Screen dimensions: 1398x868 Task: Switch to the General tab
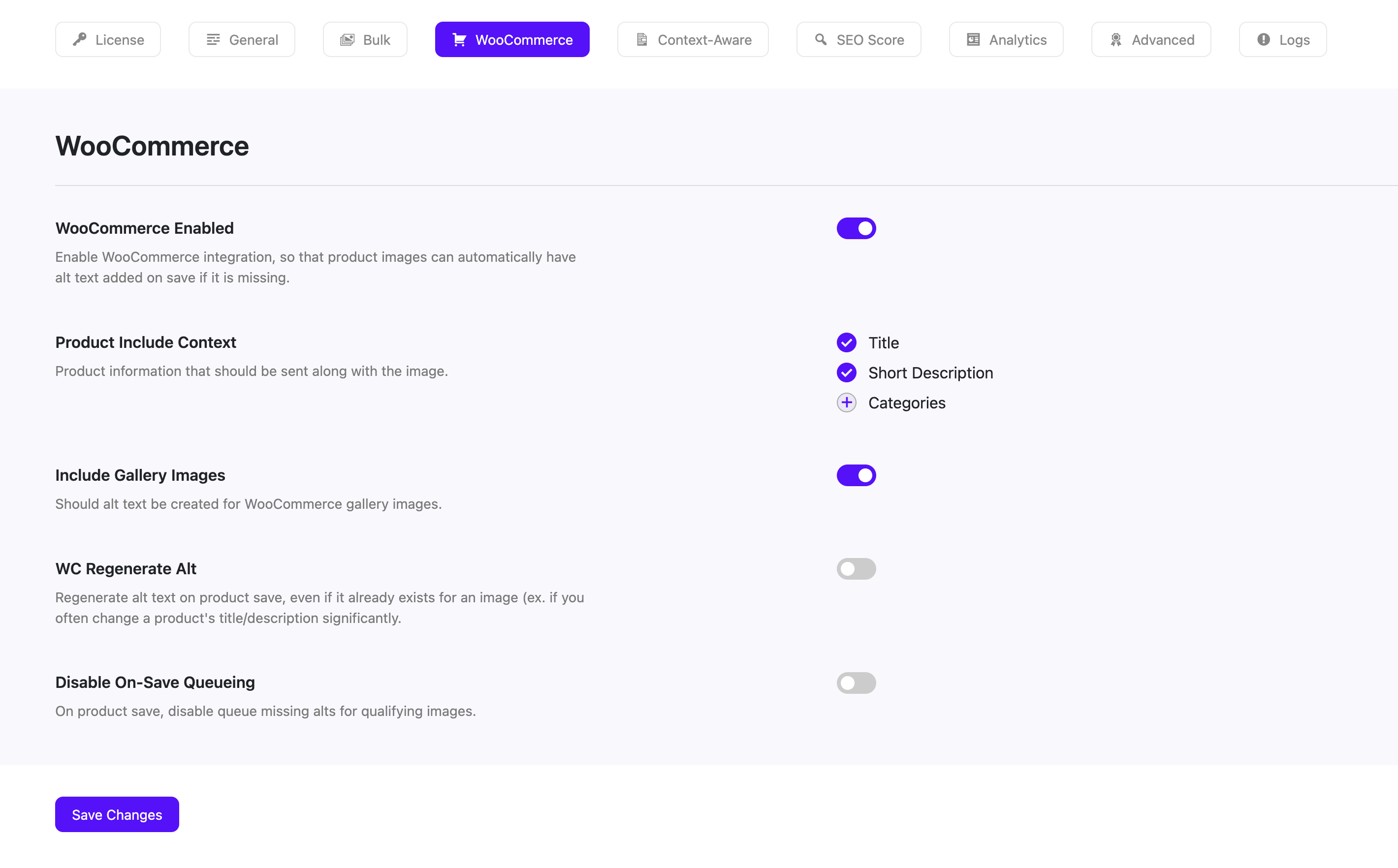[241, 39]
